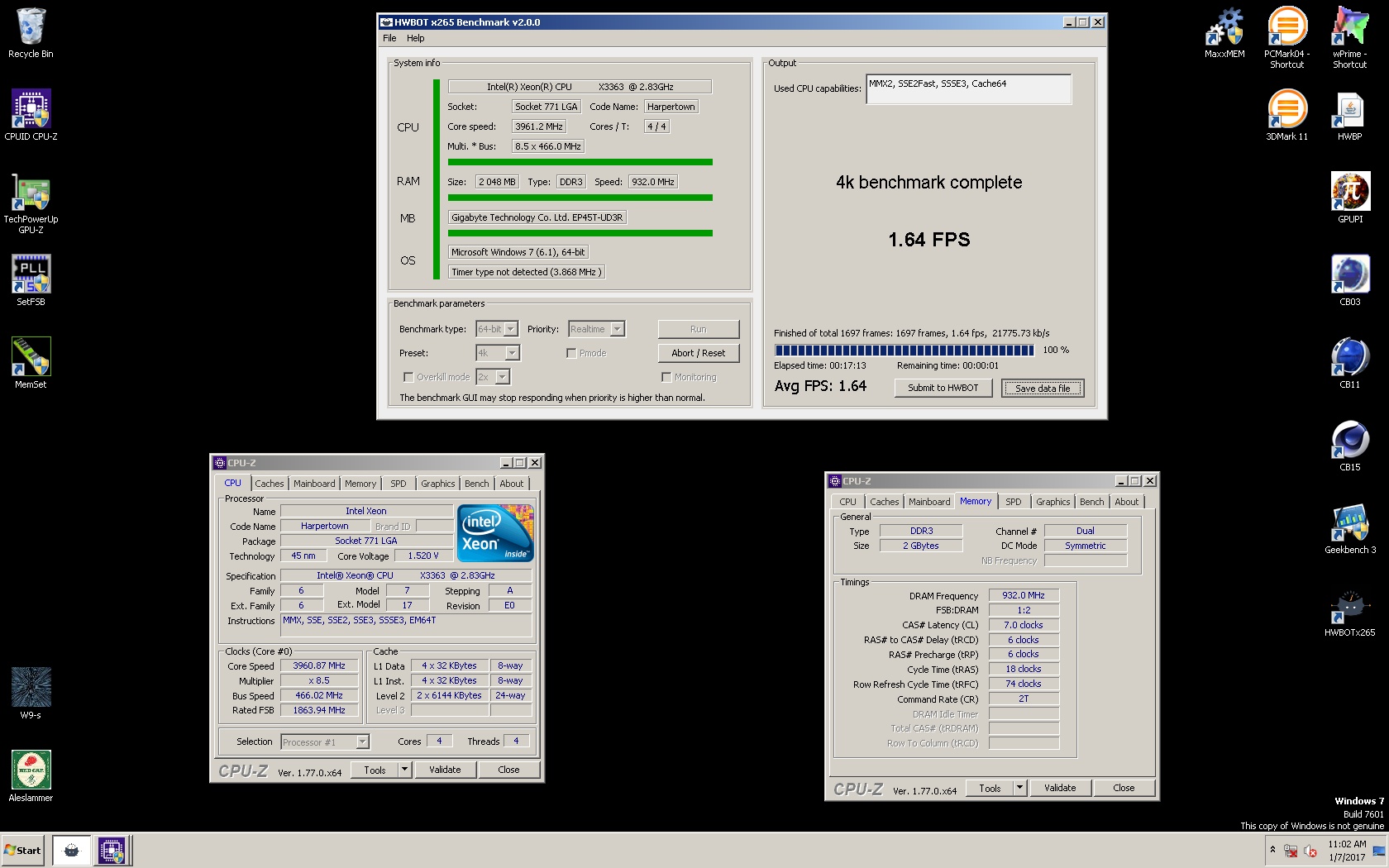Click the Run benchmark button

(x=698, y=329)
